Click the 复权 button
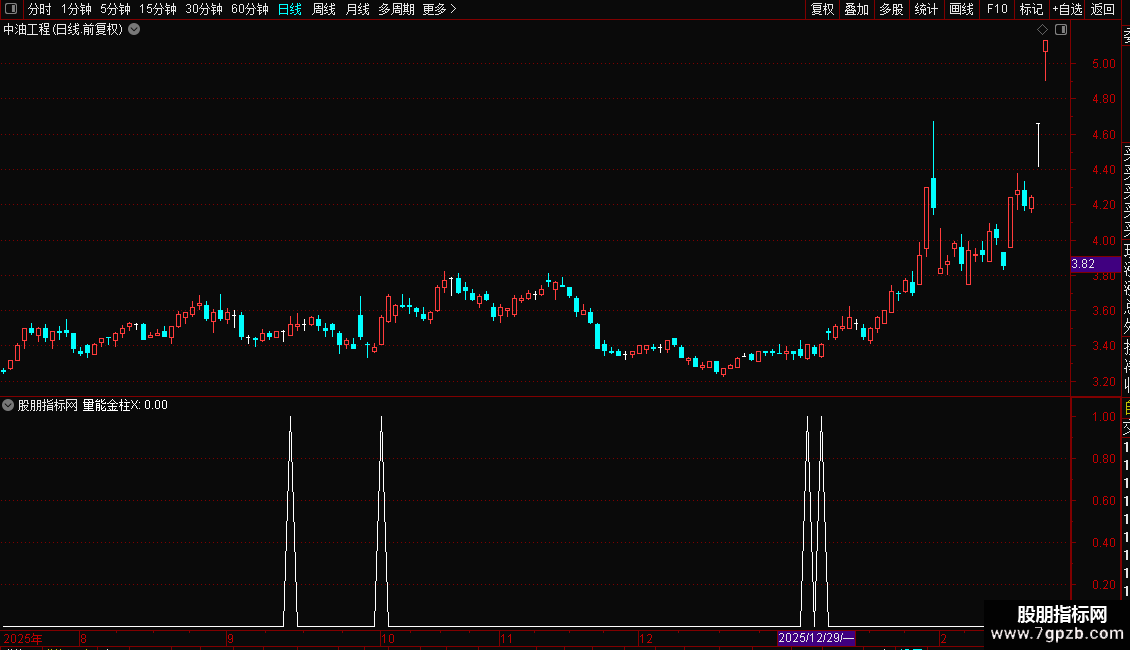 (x=822, y=9)
